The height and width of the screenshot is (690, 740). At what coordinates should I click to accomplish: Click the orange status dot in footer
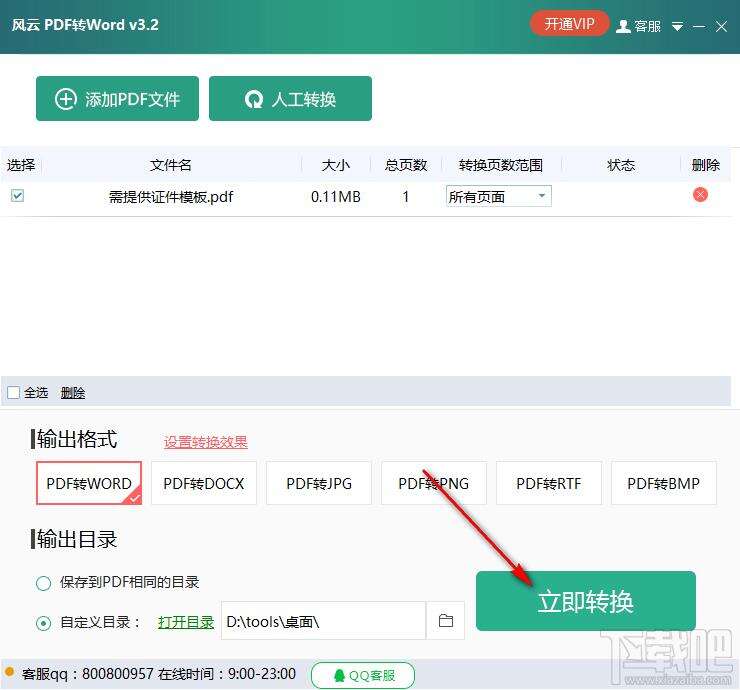[9, 671]
